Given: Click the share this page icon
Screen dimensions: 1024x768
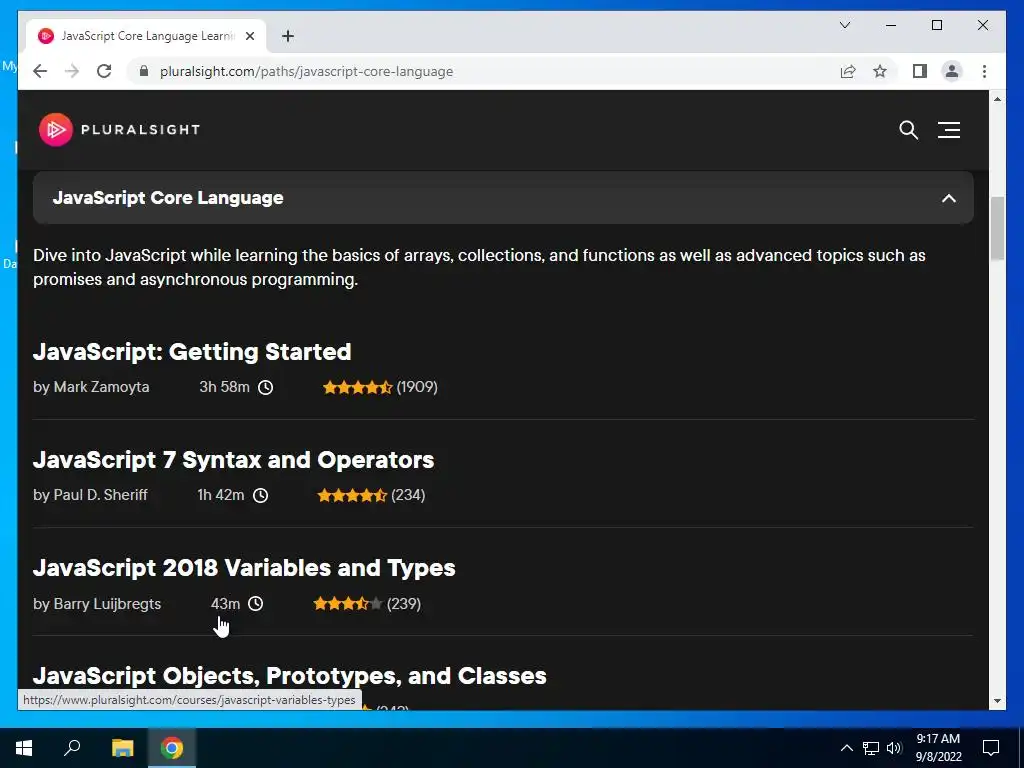Looking at the screenshot, I should [848, 71].
